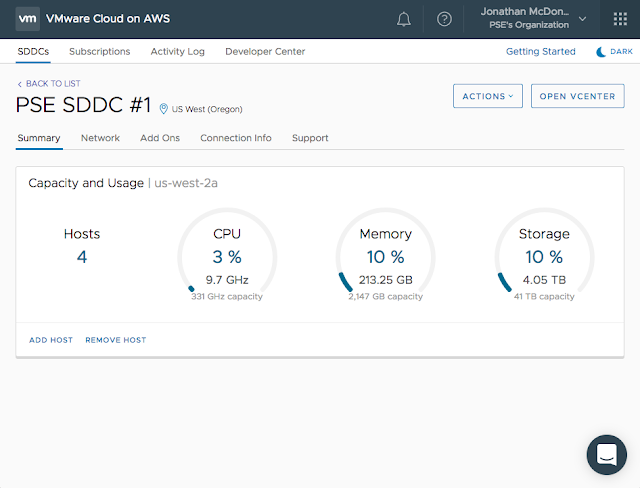Open the Actions dropdown

(x=488, y=96)
